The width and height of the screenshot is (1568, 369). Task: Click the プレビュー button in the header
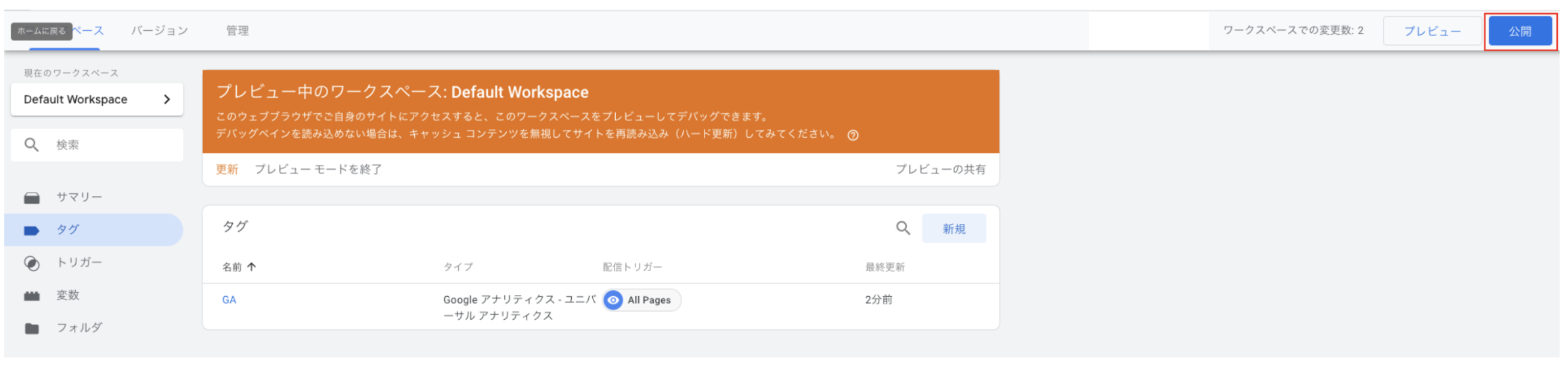coord(1432,31)
